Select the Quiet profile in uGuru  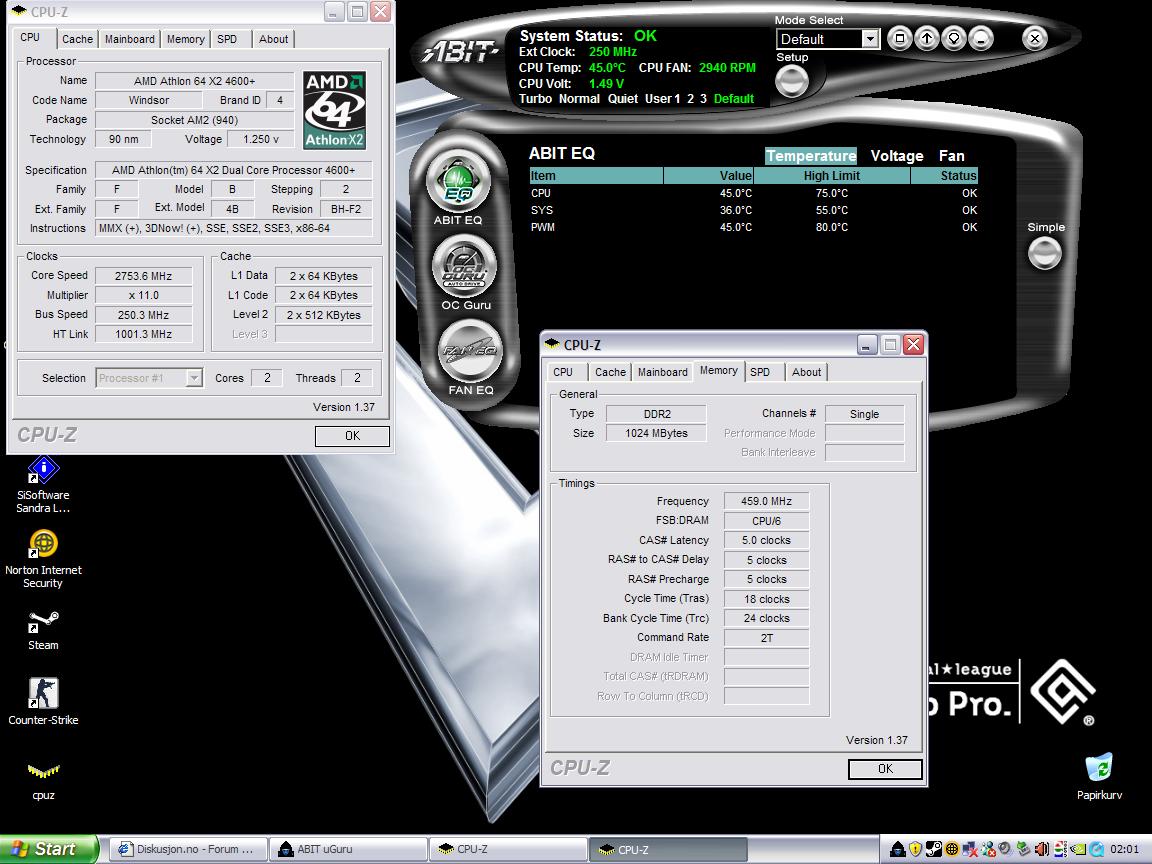pos(622,98)
